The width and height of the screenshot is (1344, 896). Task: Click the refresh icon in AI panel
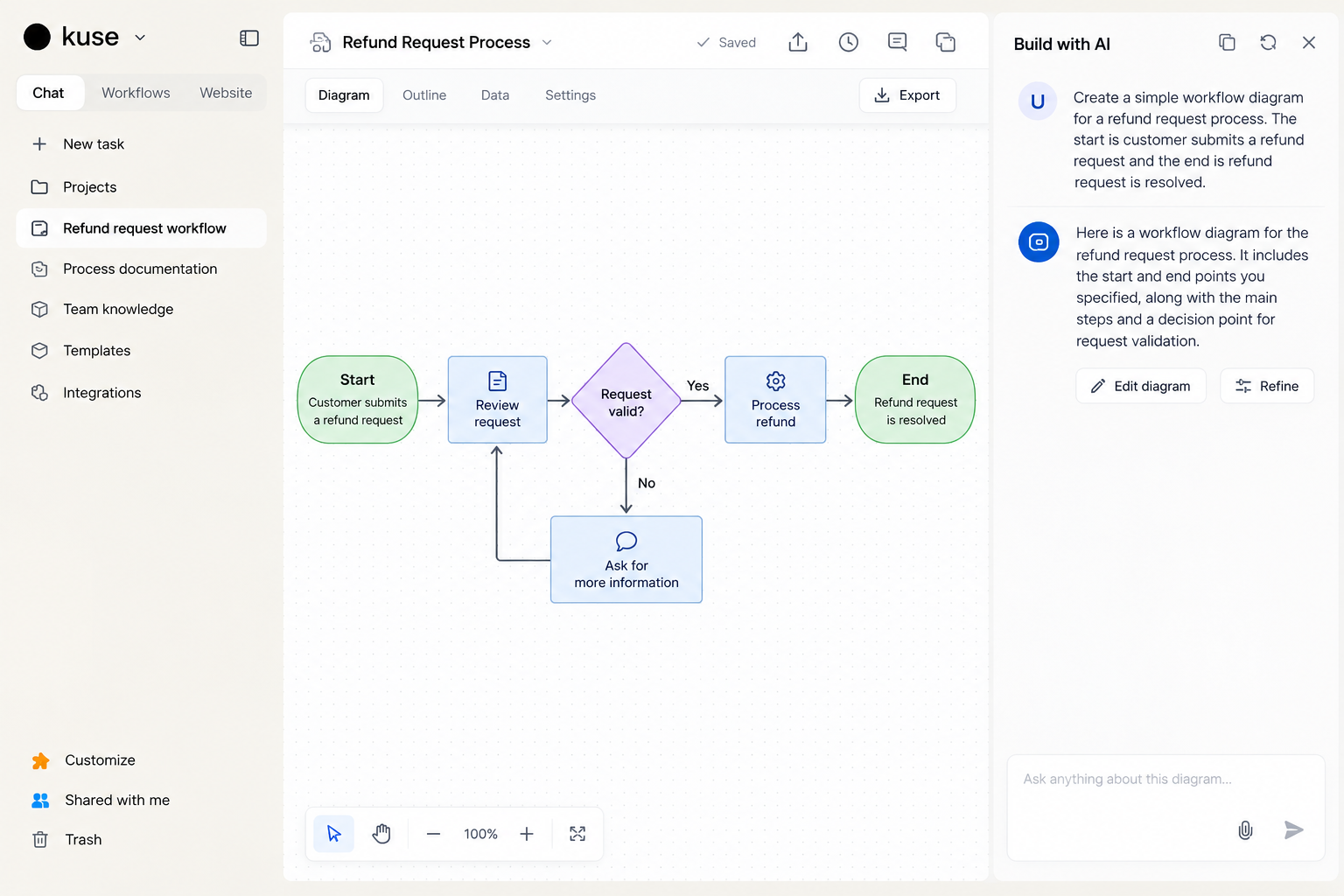[1268, 43]
